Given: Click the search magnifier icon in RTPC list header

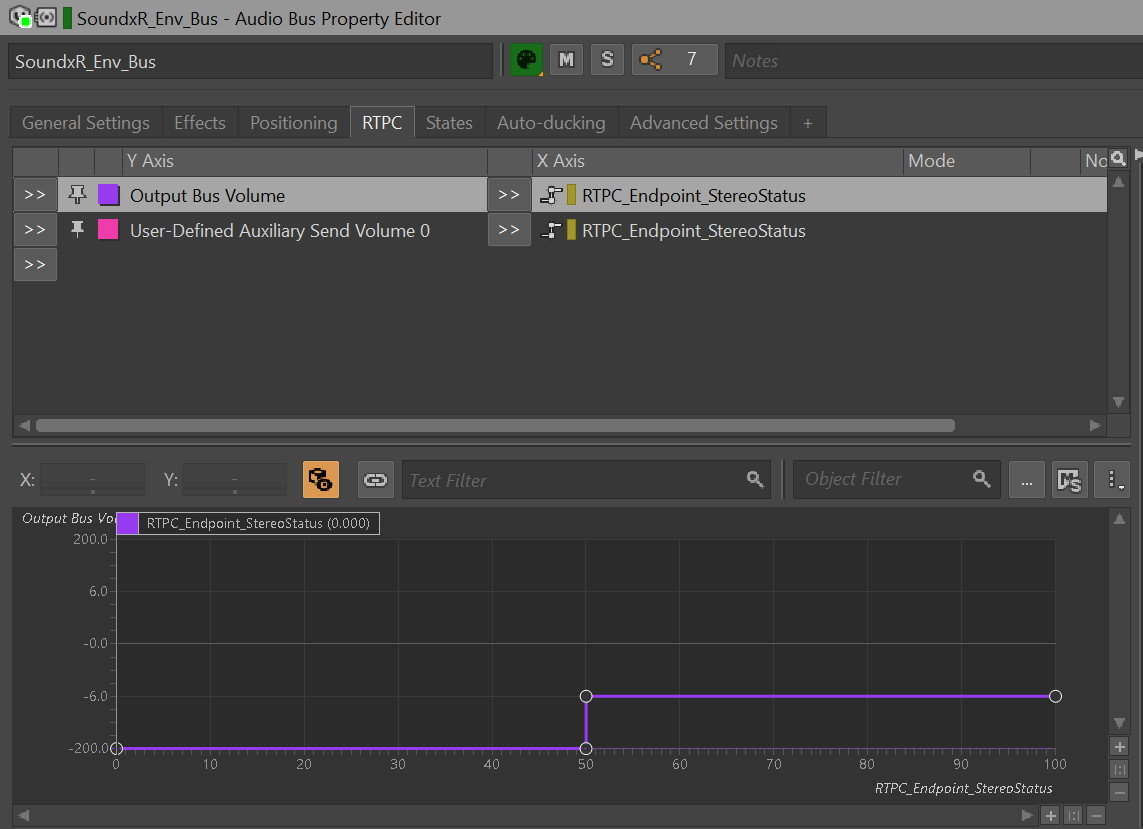Looking at the screenshot, I should [x=1118, y=158].
